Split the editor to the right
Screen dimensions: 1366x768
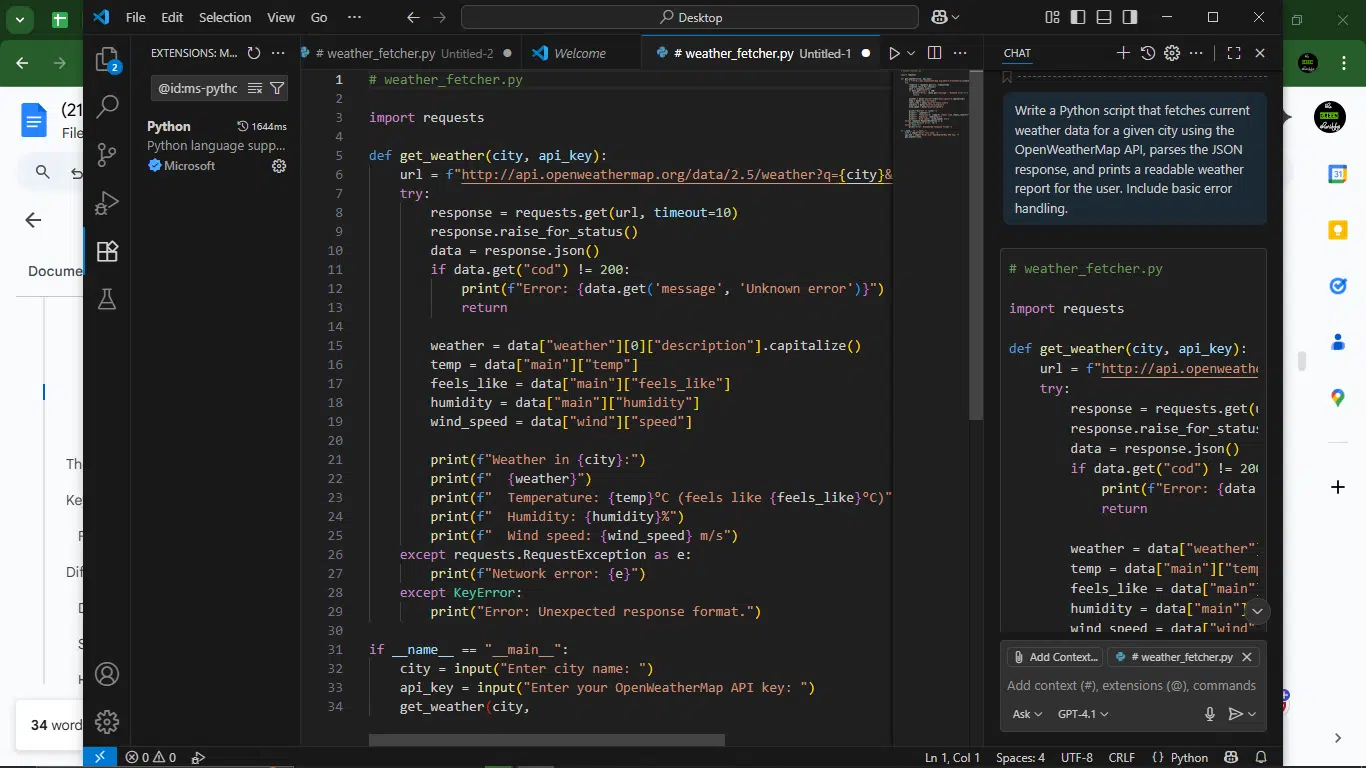coord(934,53)
